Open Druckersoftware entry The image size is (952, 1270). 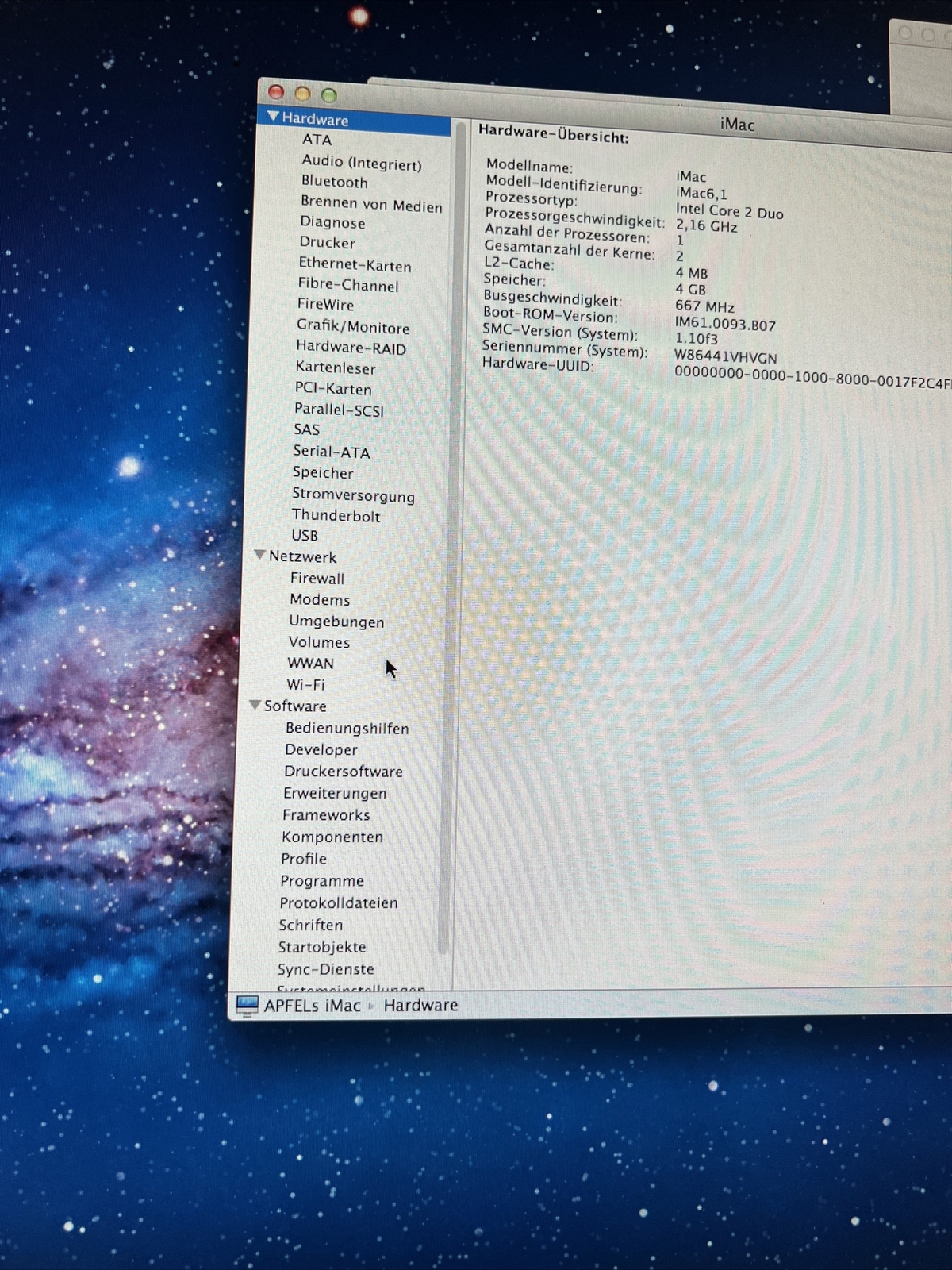click(344, 772)
